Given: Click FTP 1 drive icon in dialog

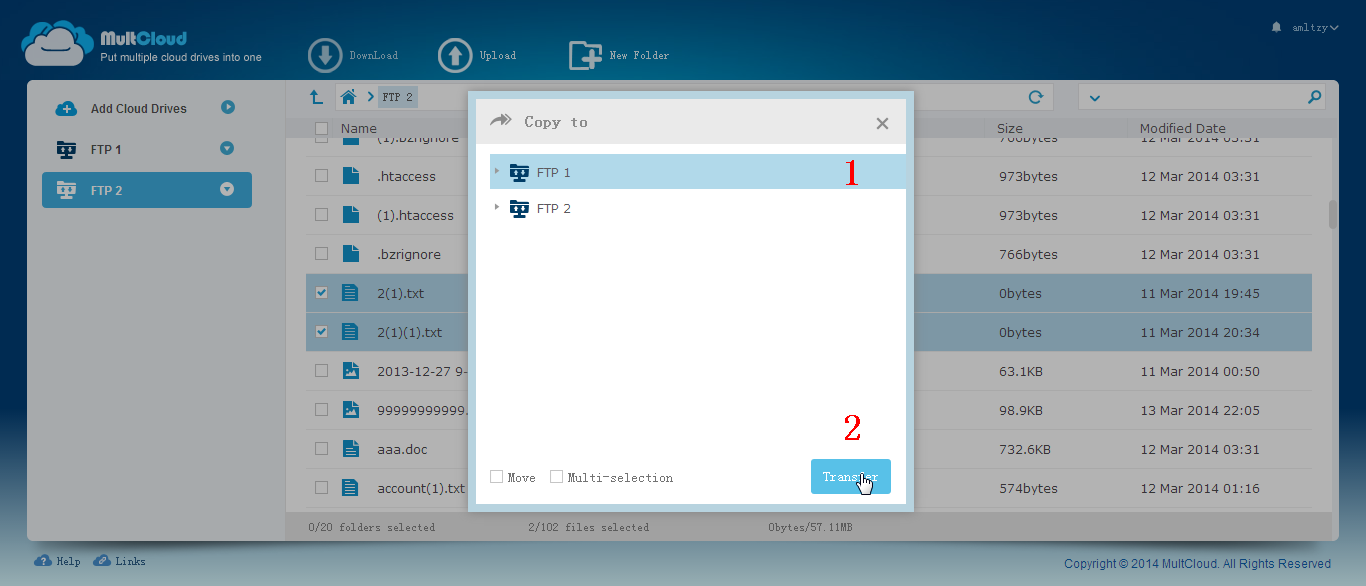Looking at the screenshot, I should point(519,172).
